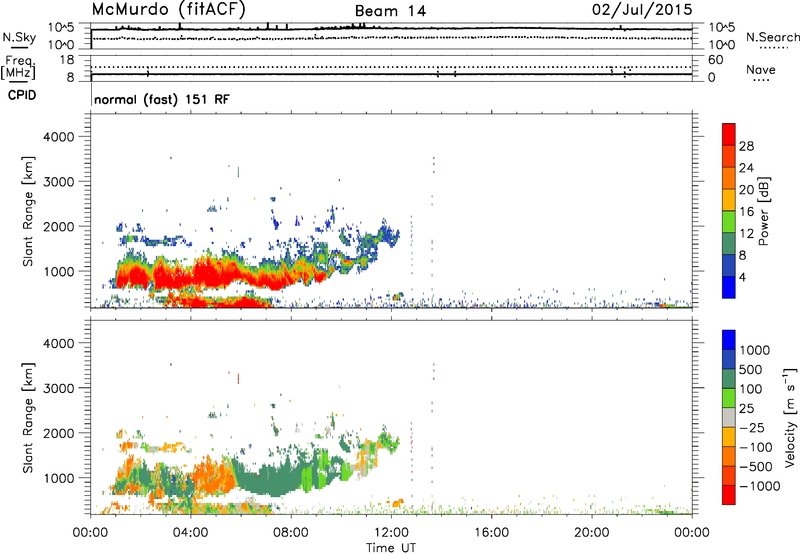Click the red bottom segment of velocity colorbar

click(729, 495)
